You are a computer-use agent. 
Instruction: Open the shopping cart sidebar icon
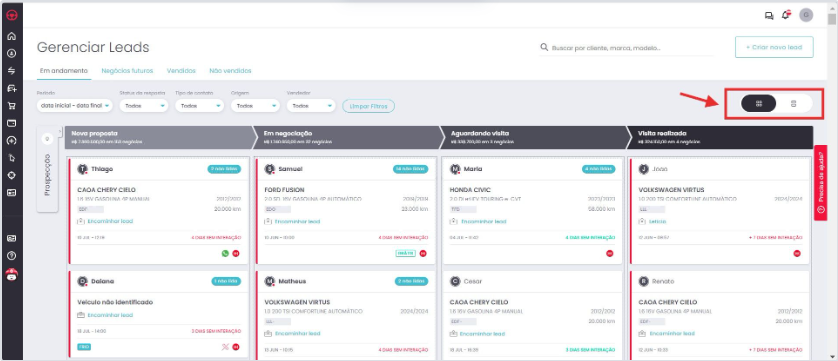11,106
